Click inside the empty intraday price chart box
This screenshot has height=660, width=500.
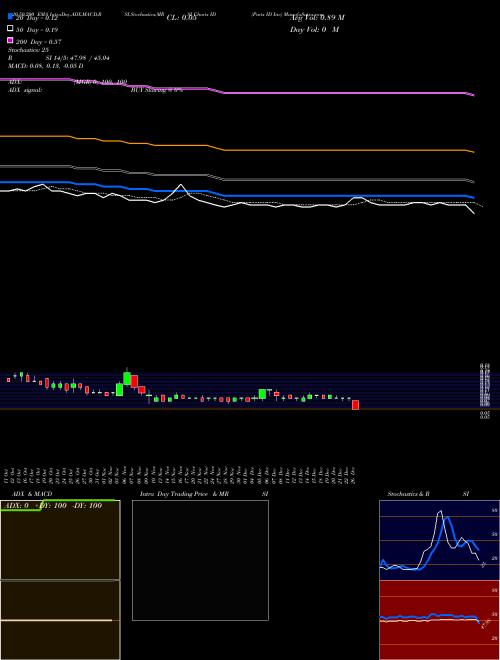tap(200, 560)
